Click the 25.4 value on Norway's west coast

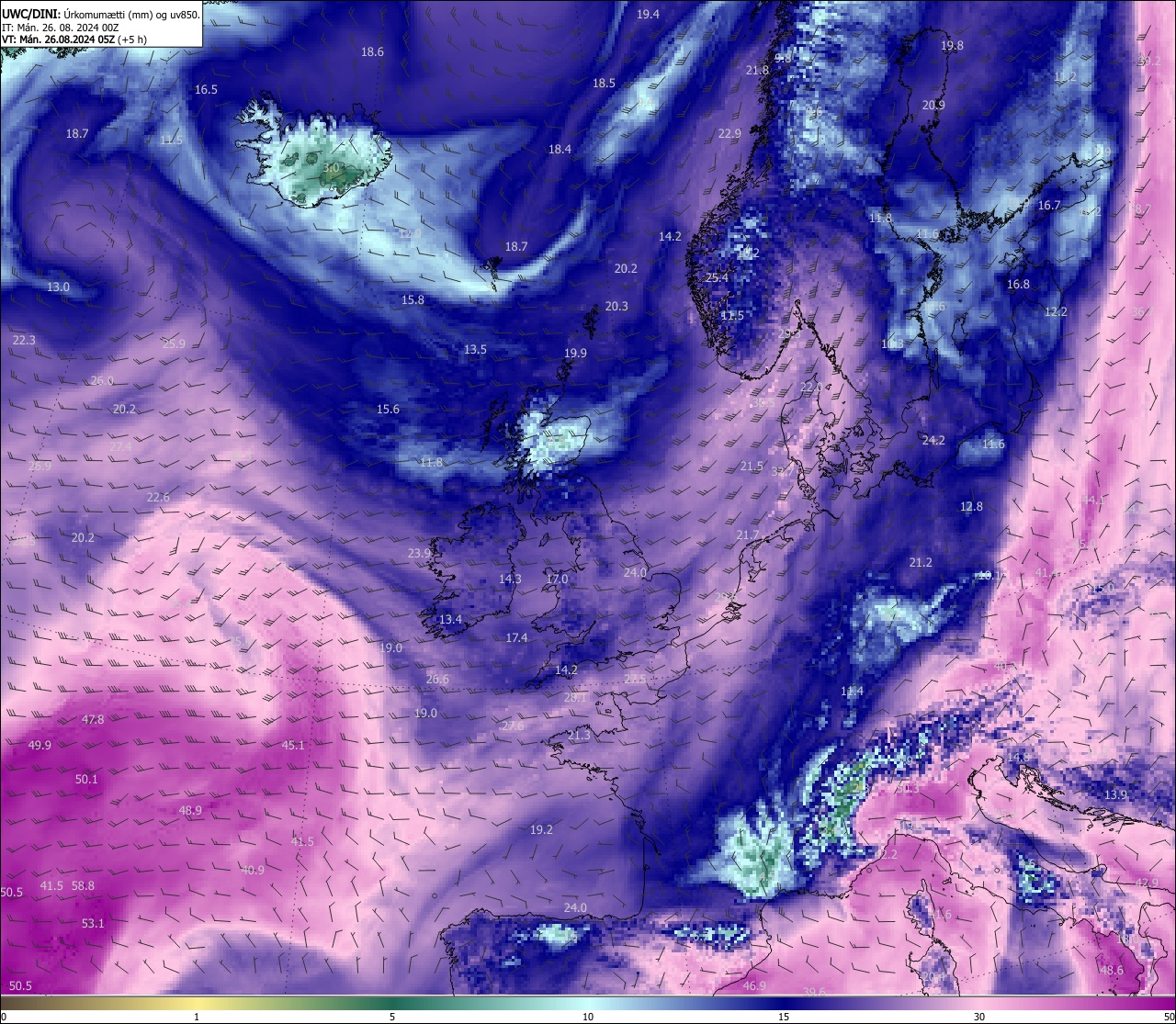(x=717, y=278)
